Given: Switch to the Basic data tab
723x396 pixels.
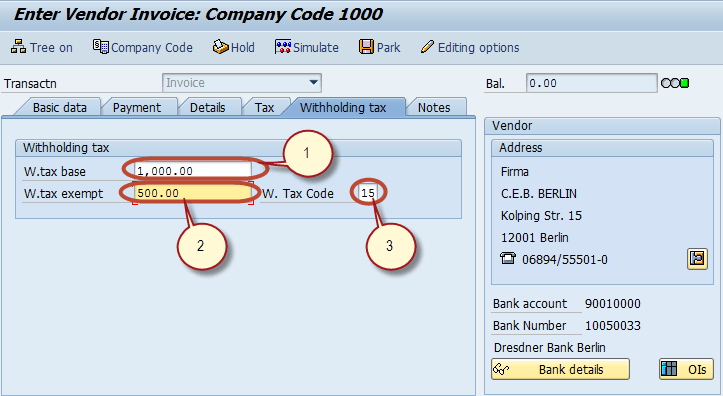Looking at the screenshot, I should pyautogui.click(x=59, y=107).
